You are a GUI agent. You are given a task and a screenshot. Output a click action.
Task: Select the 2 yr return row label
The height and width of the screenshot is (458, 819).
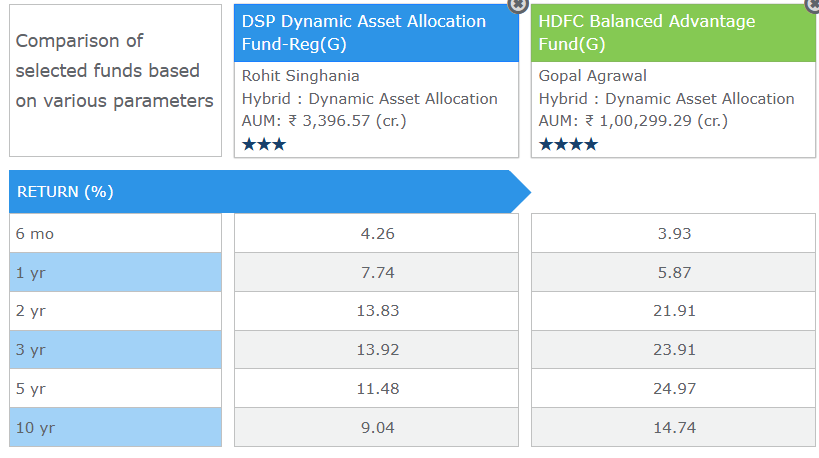point(115,311)
